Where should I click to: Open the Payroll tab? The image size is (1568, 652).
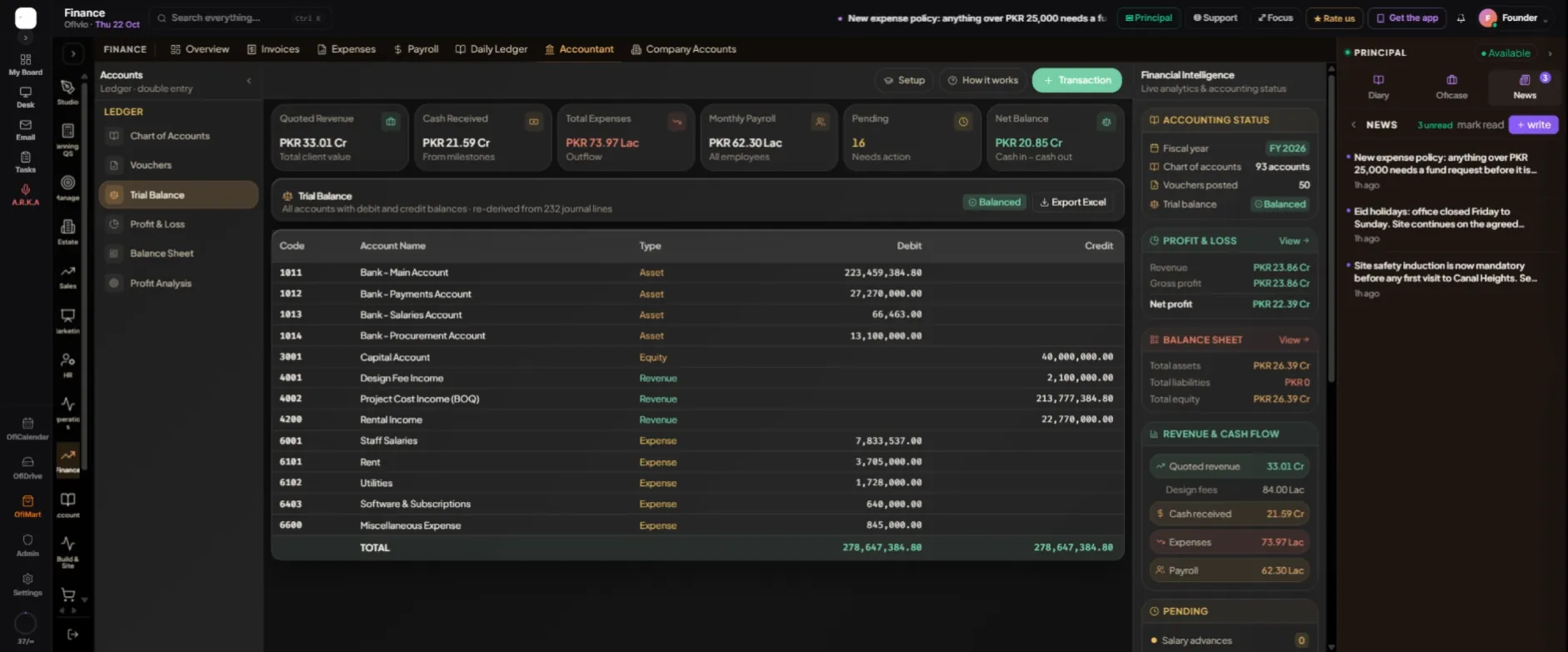[416, 49]
